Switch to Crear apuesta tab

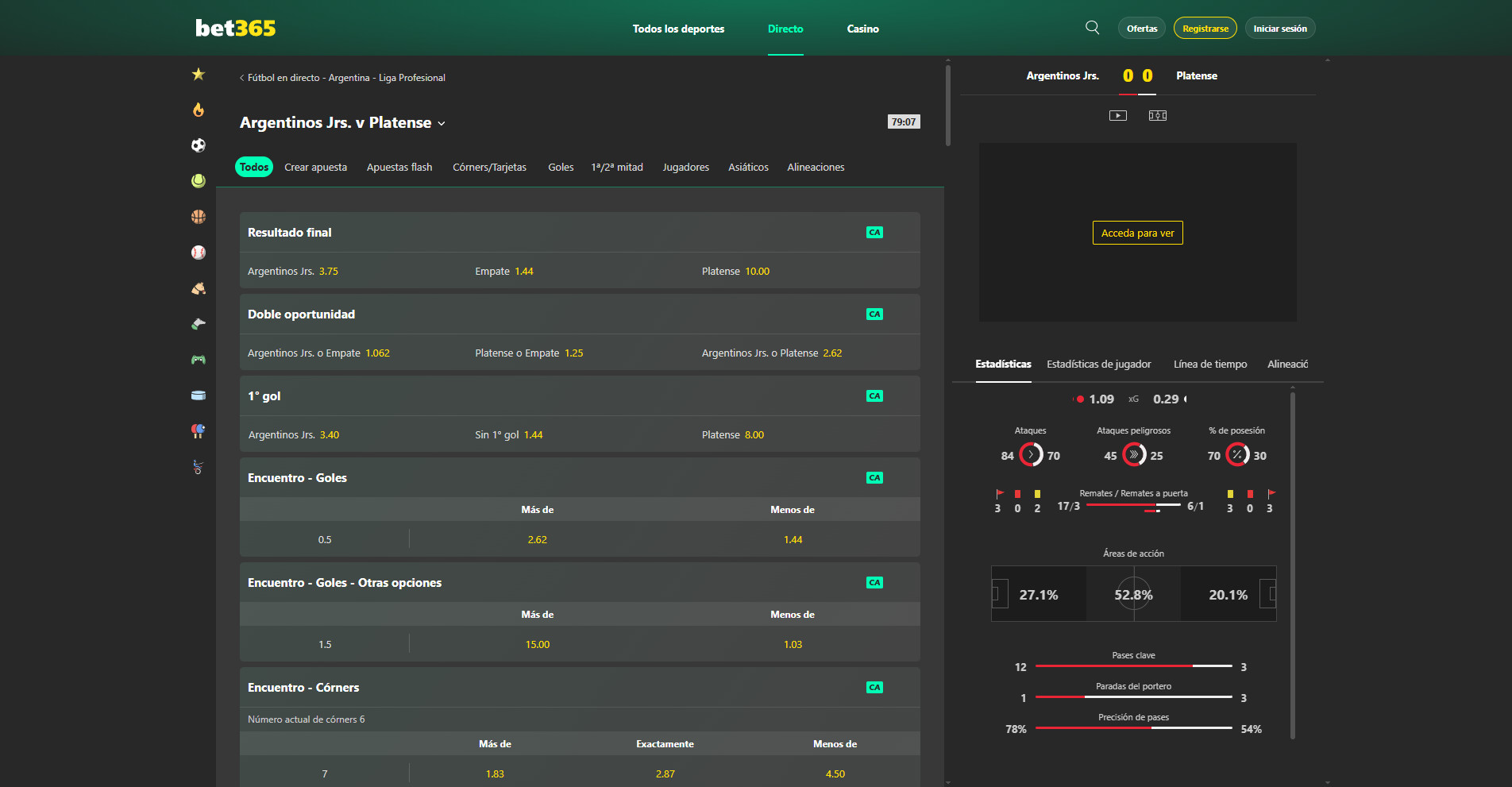pyautogui.click(x=316, y=168)
